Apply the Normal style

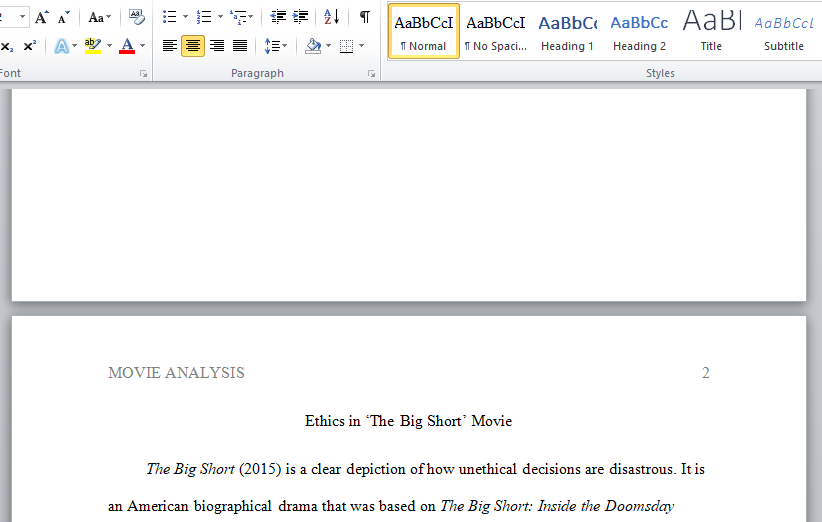424,31
